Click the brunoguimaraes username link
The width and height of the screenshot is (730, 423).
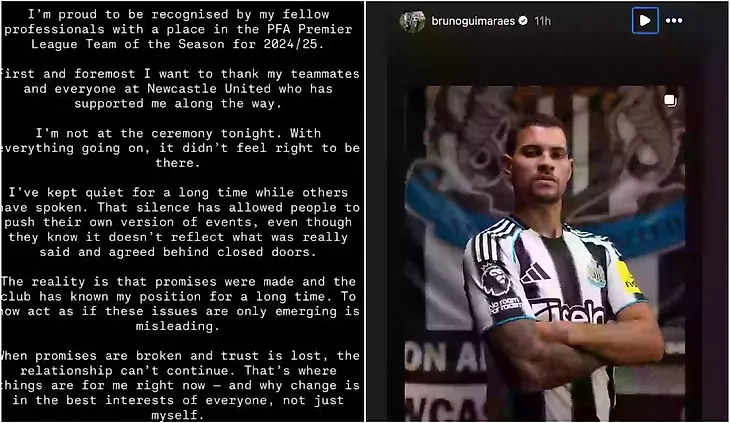473,21
